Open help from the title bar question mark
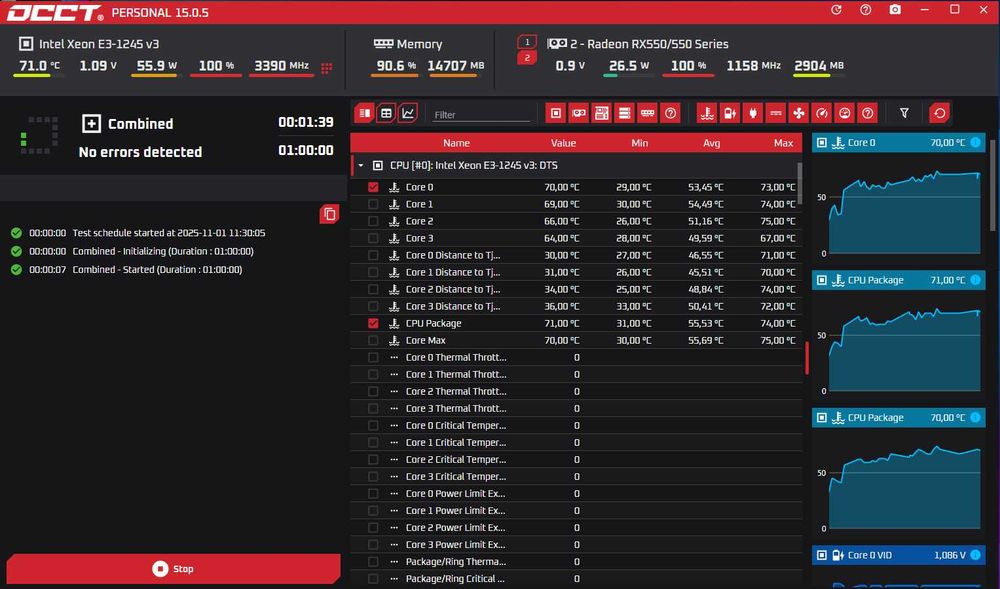This screenshot has height=589, width=1000. point(865,10)
